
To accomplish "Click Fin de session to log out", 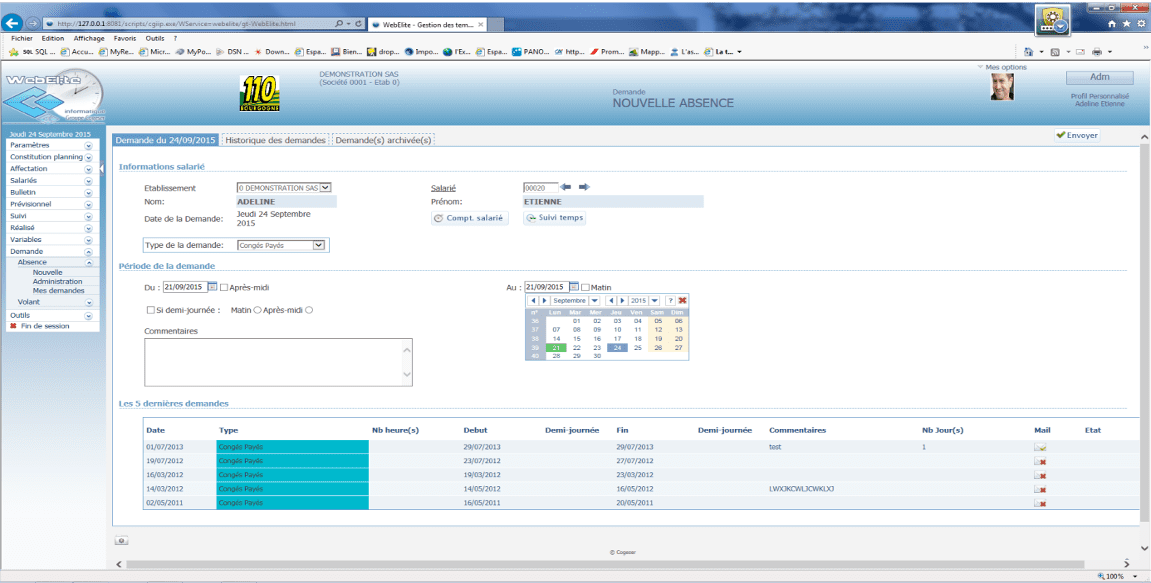I will click(x=45, y=326).
